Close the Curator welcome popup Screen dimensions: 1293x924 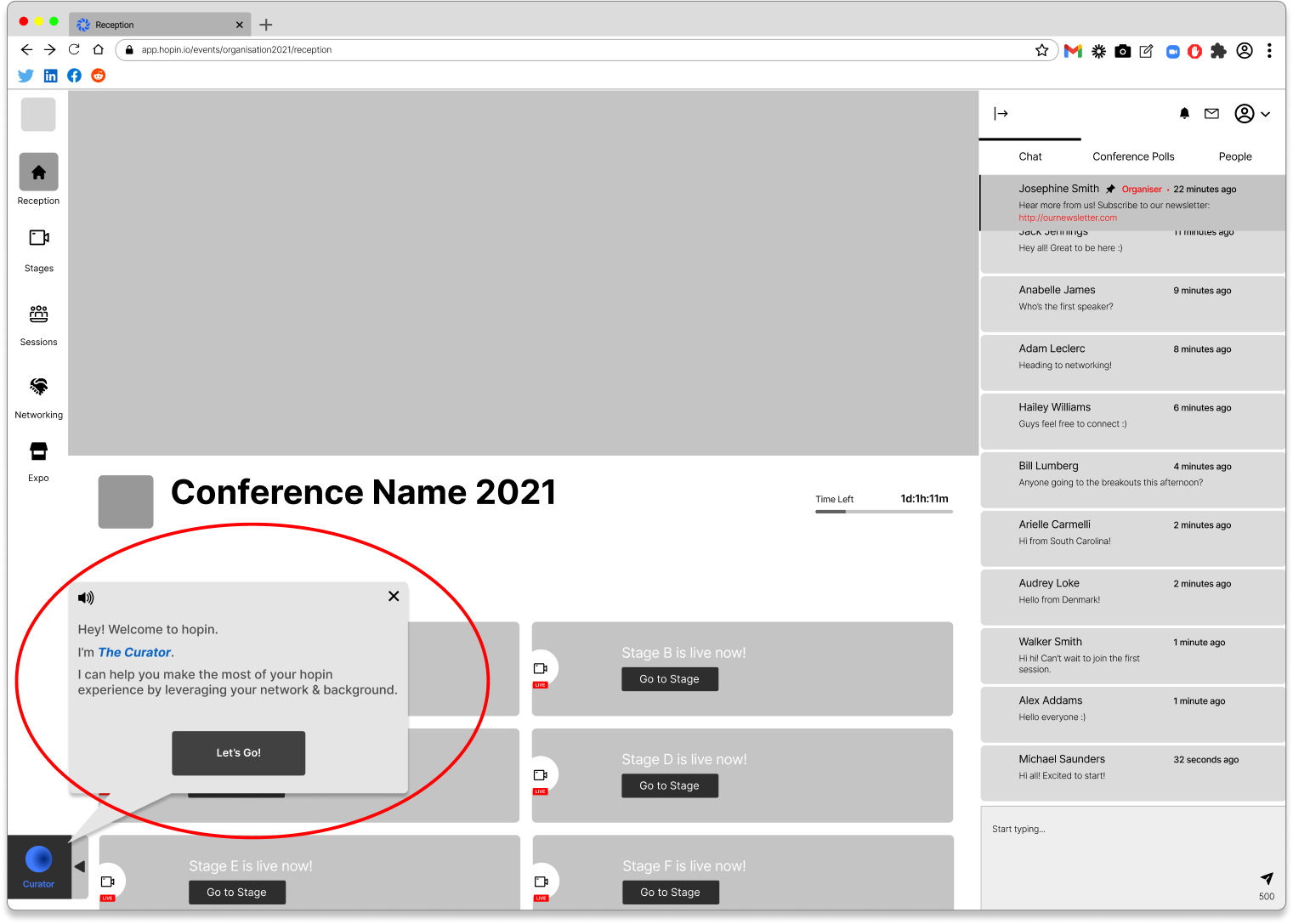pos(394,597)
